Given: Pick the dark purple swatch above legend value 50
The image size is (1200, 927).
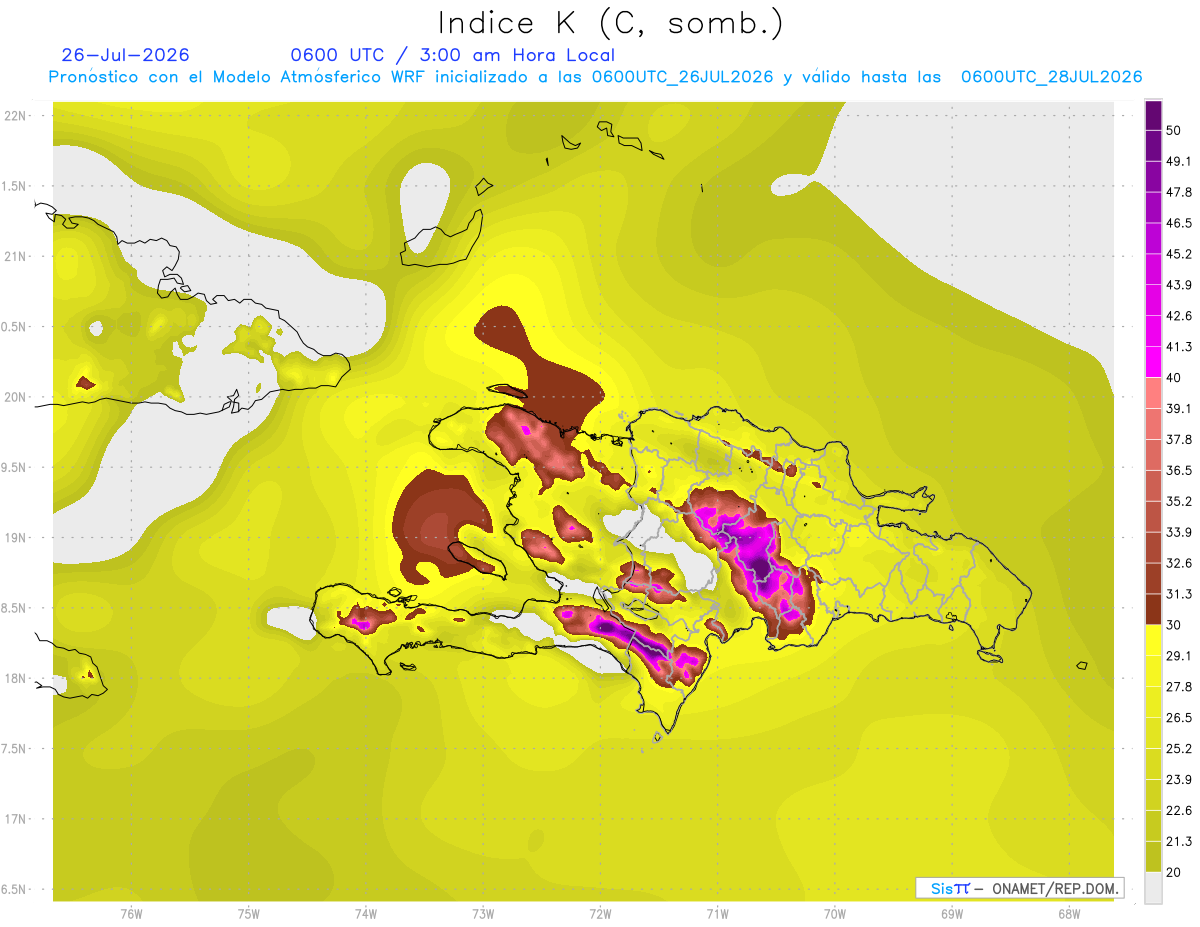Looking at the screenshot, I should (1154, 114).
